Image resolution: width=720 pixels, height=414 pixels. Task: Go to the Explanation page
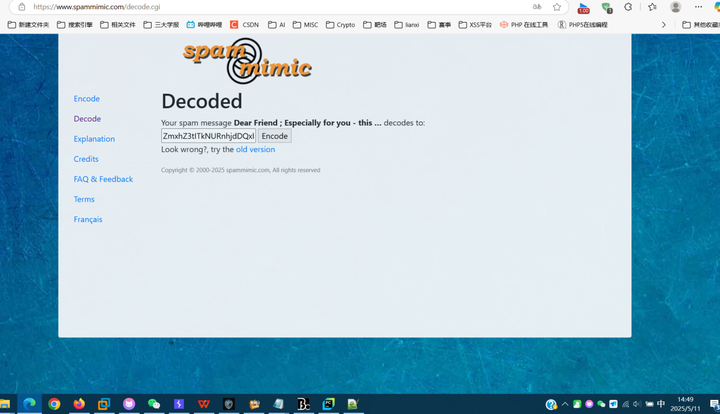[94, 139]
